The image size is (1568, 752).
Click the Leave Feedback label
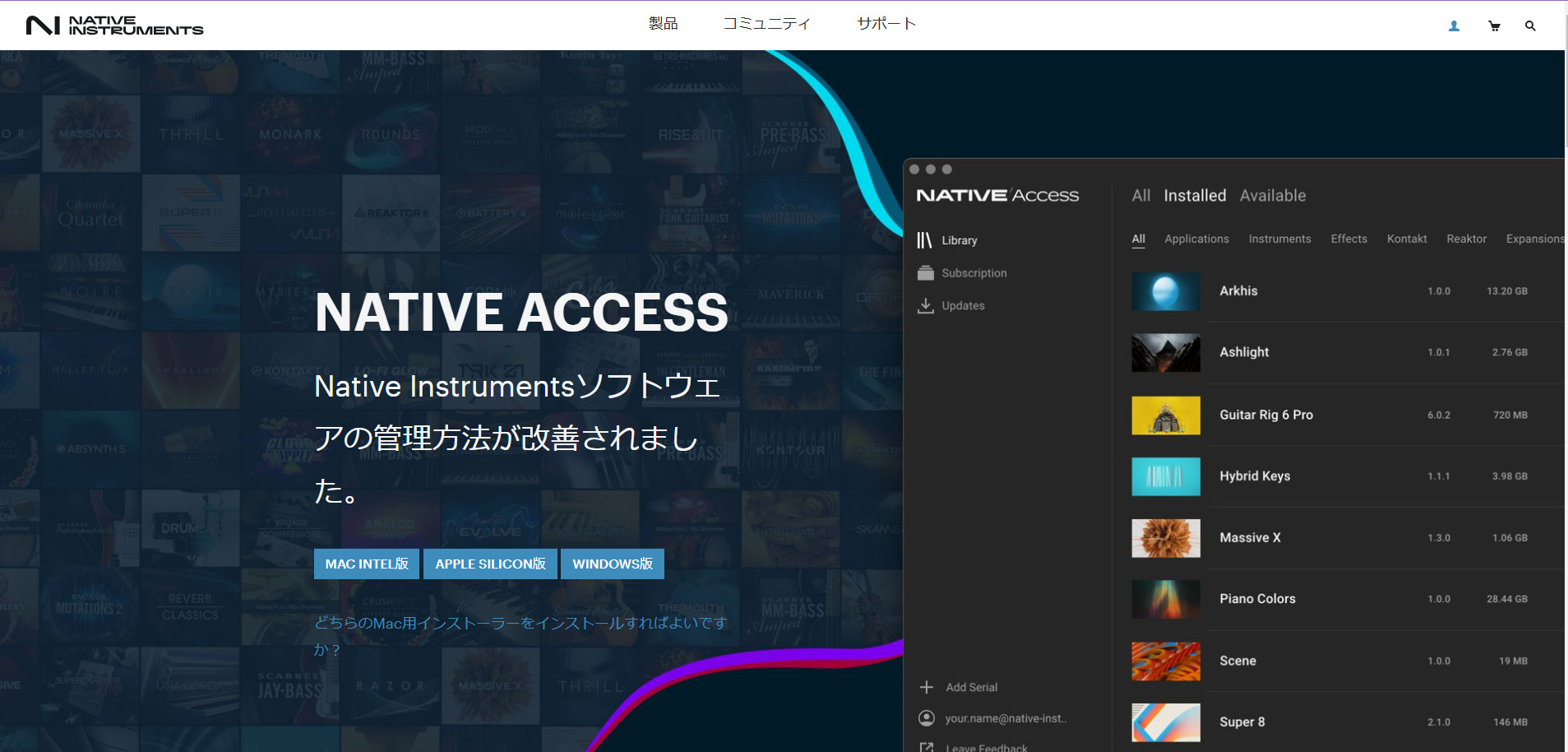[x=987, y=748]
